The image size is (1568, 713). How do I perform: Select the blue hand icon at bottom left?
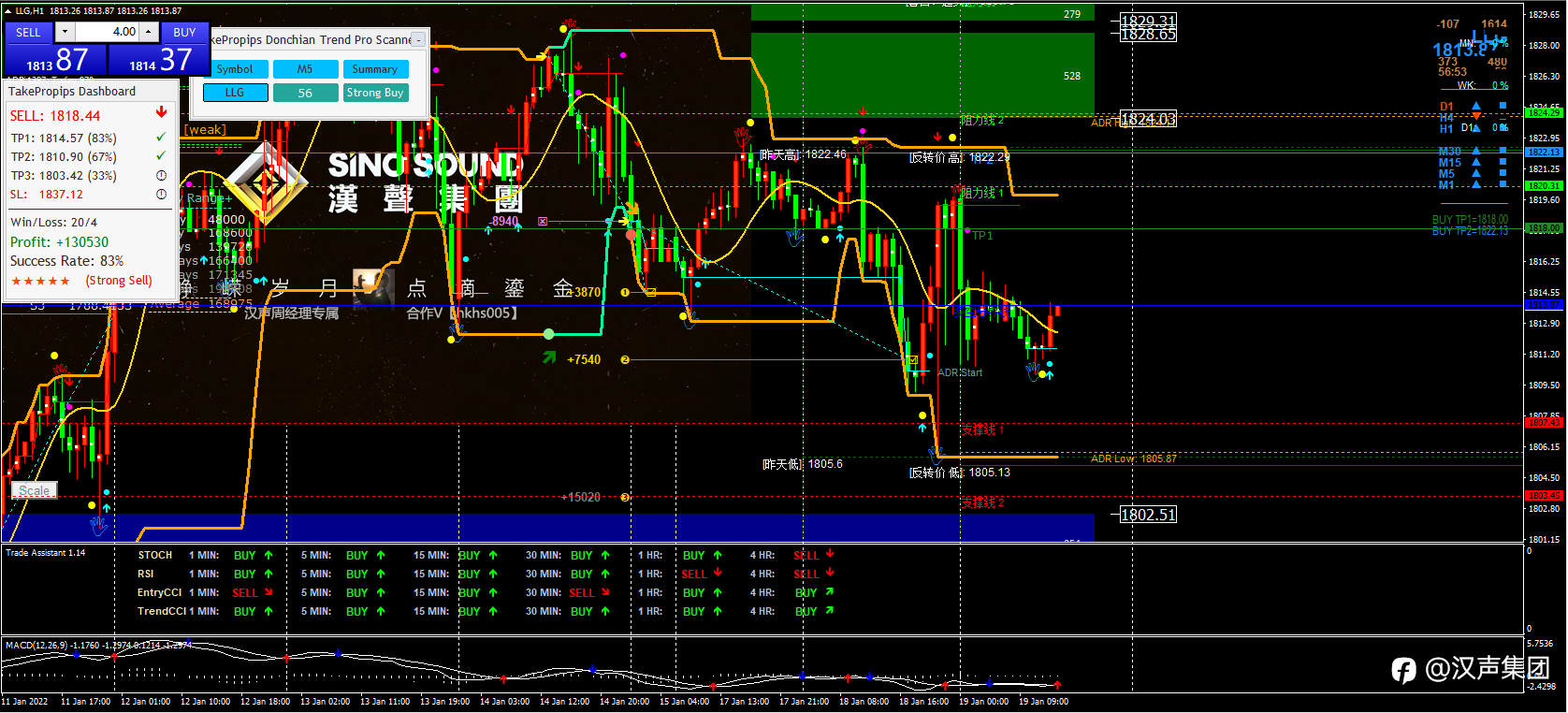point(97,526)
